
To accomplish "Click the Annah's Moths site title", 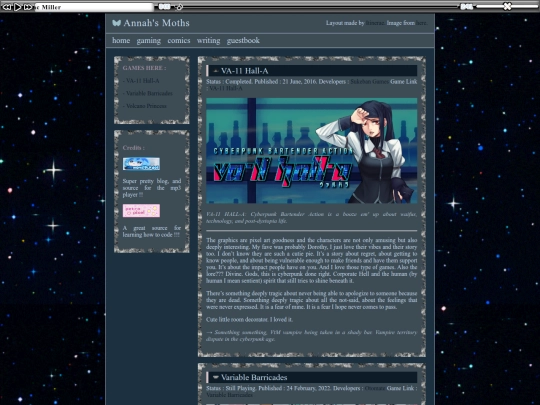I will pyautogui.click(x=156, y=23).
